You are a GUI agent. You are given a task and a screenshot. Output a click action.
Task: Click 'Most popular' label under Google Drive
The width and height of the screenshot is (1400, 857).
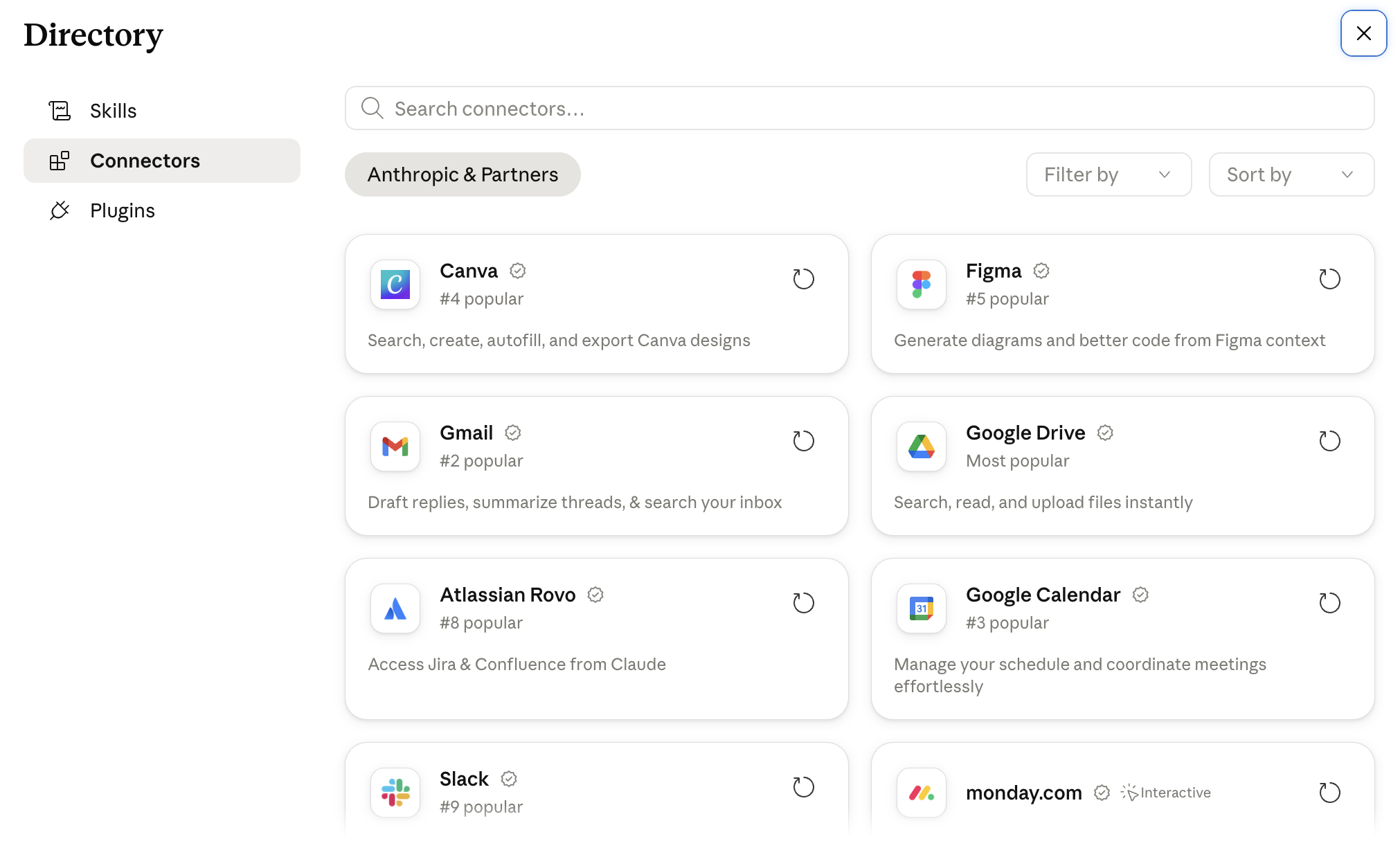[1018, 461]
